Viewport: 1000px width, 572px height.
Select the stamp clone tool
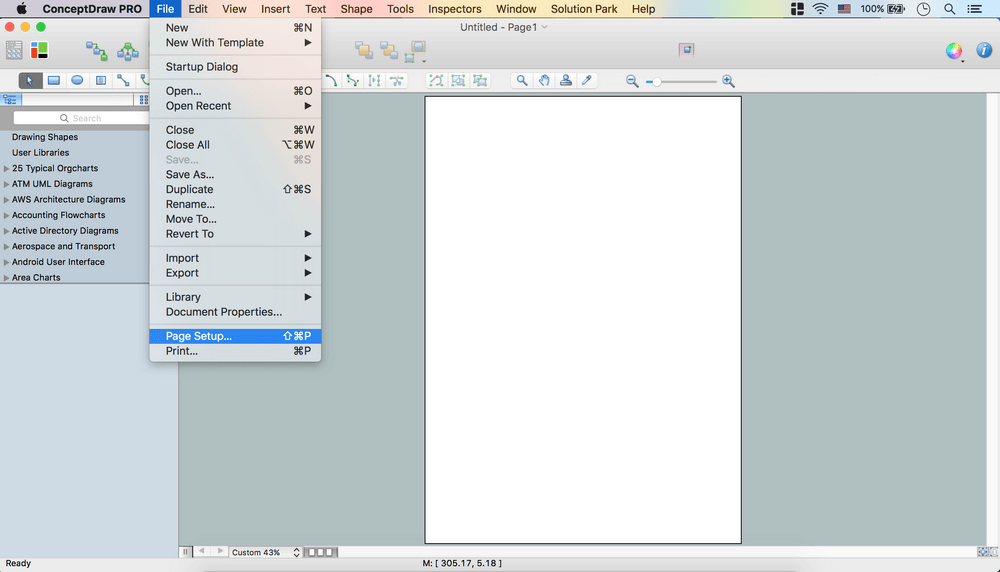pos(566,81)
